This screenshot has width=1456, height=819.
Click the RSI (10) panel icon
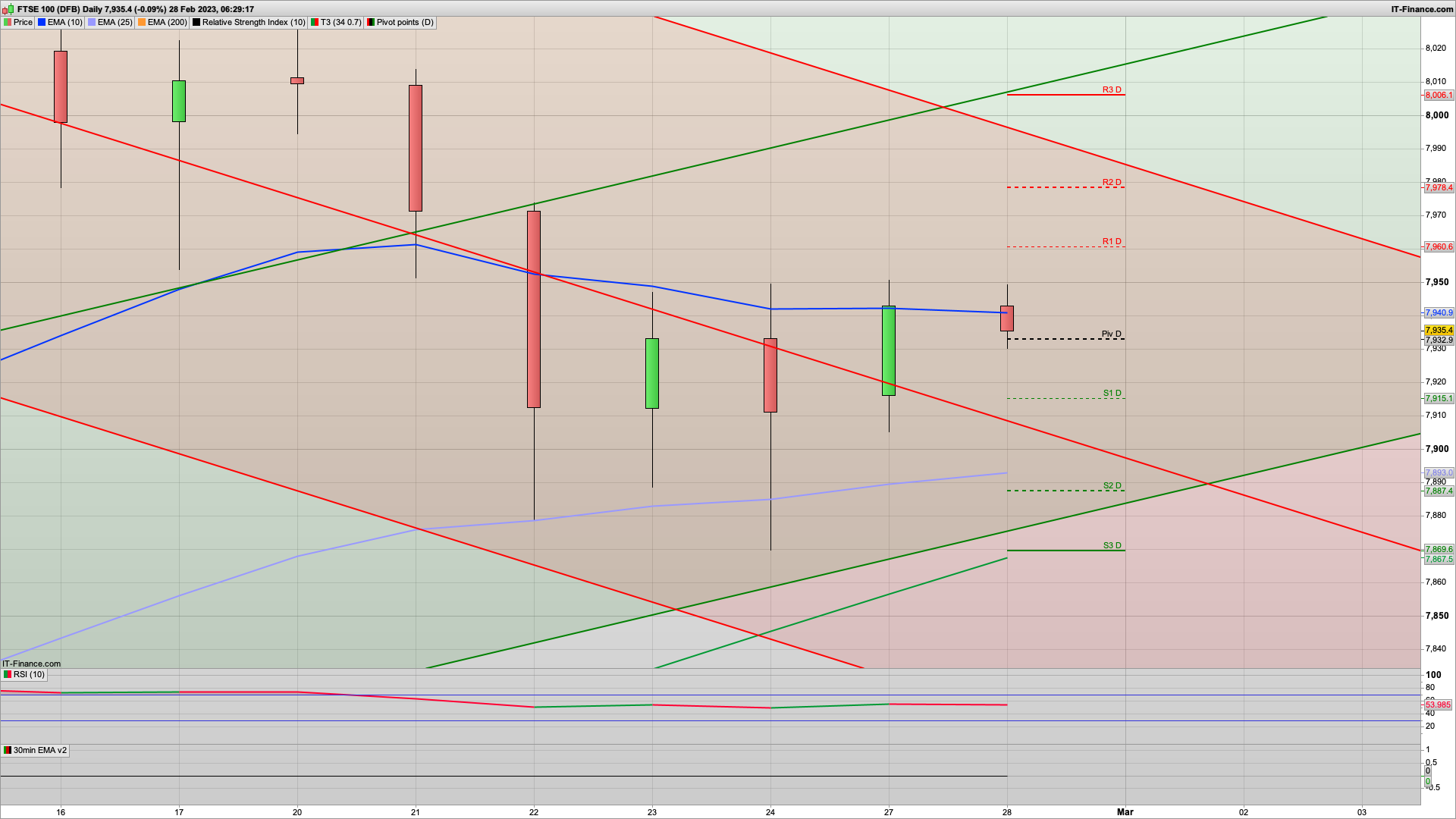coord(8,675)
